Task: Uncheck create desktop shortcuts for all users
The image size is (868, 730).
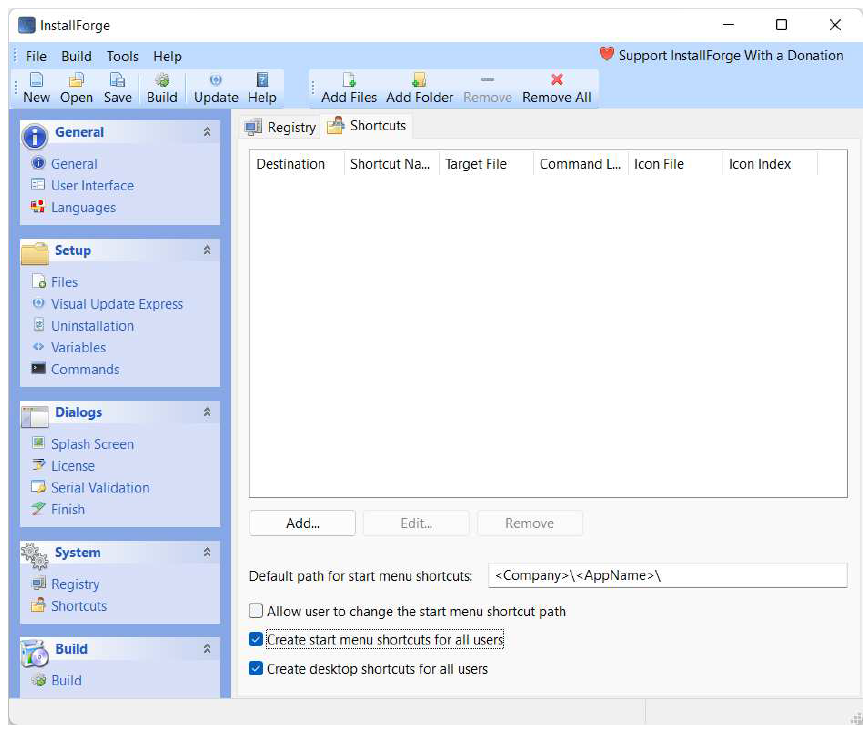Action: pyautogui.click(x=257, y=669)
